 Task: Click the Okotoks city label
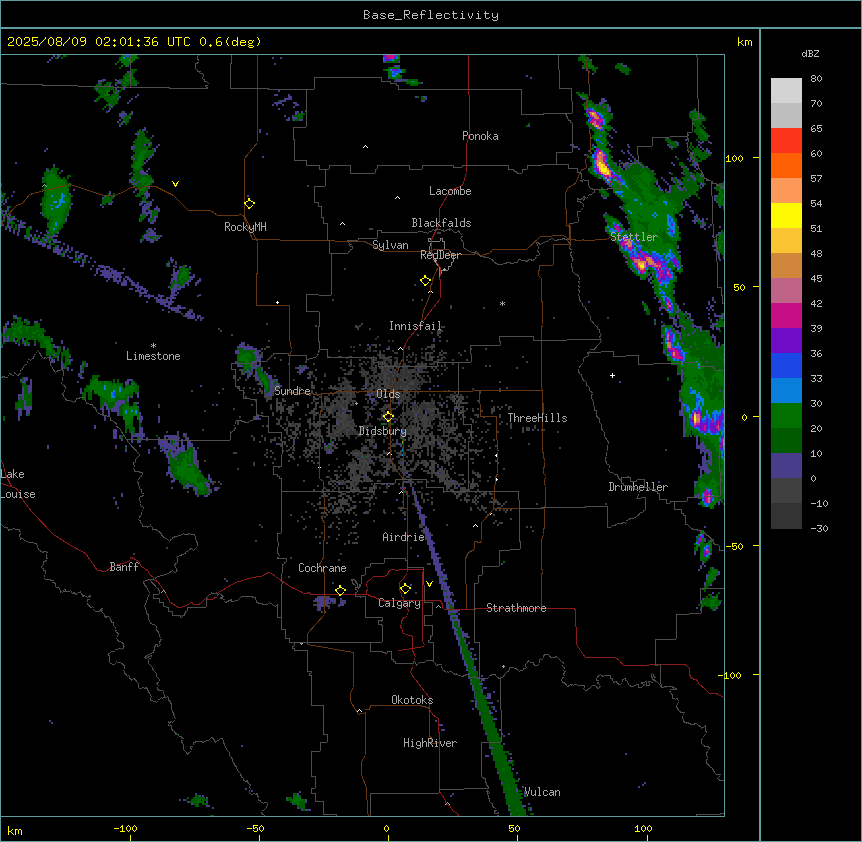[412, 700]
